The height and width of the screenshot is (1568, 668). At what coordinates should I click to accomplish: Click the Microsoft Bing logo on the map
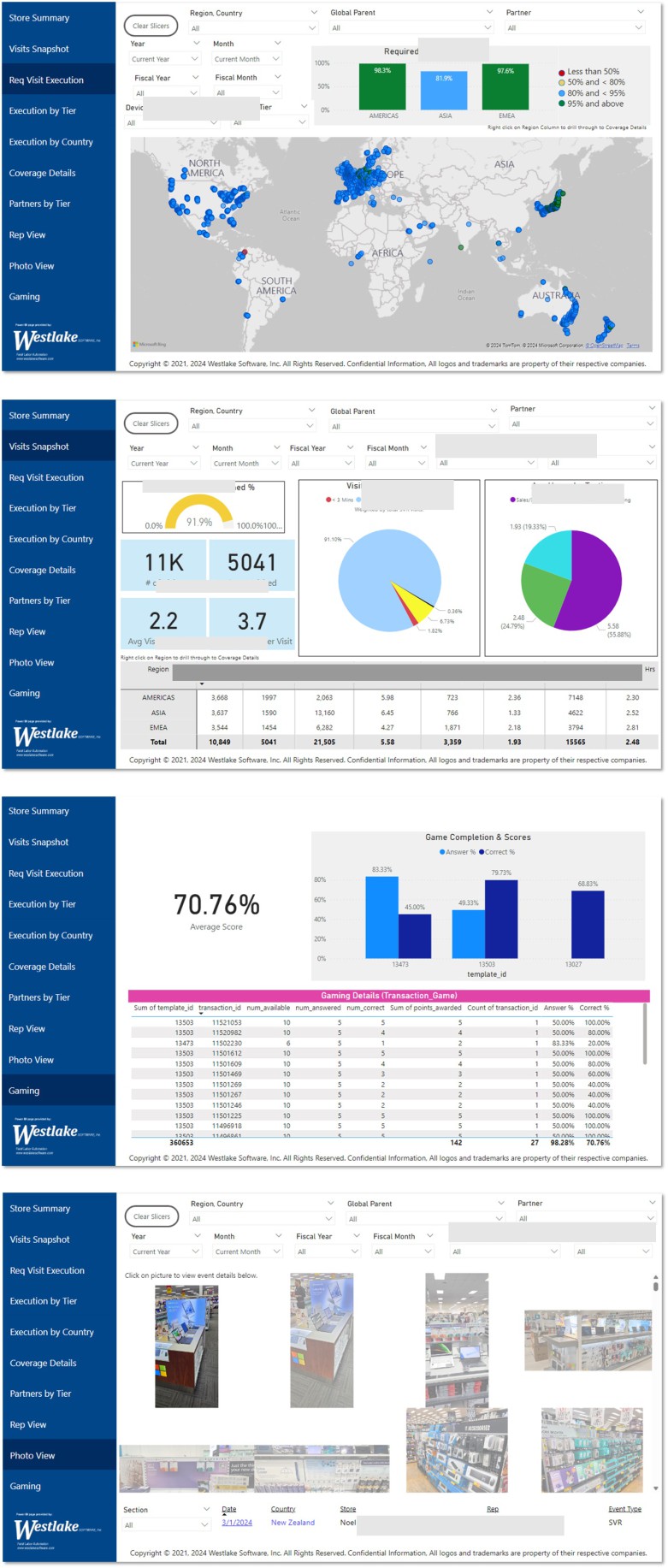[150, 344]
